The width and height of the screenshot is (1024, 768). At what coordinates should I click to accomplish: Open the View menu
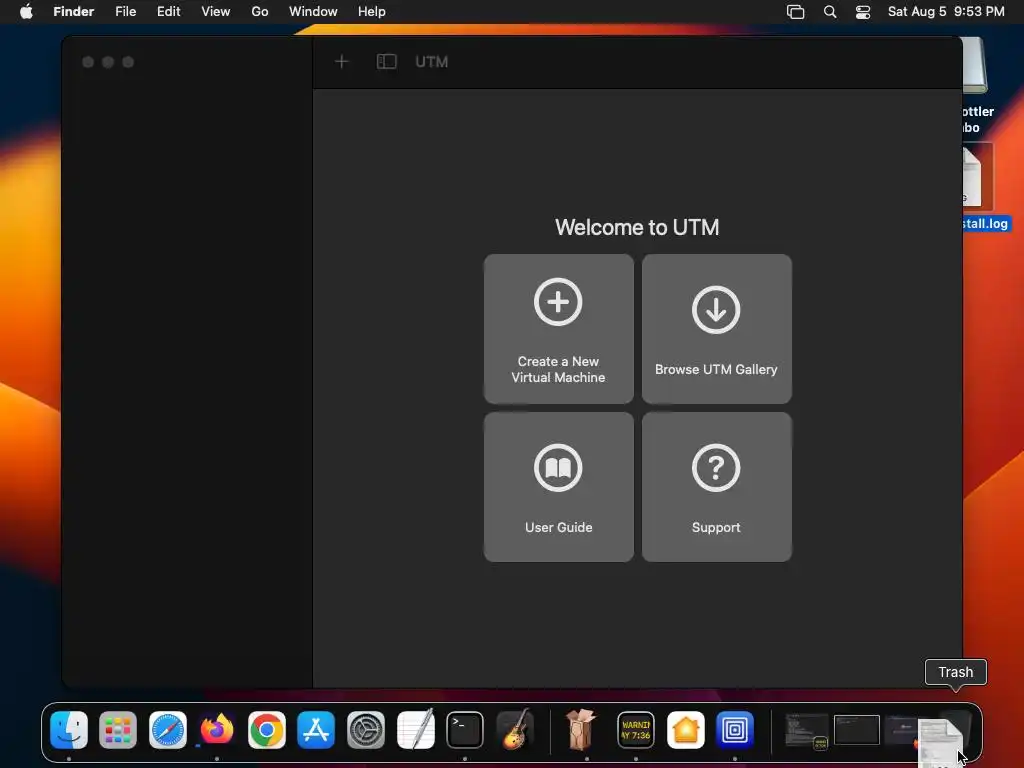pyautogui.click(x=216, y=11)
